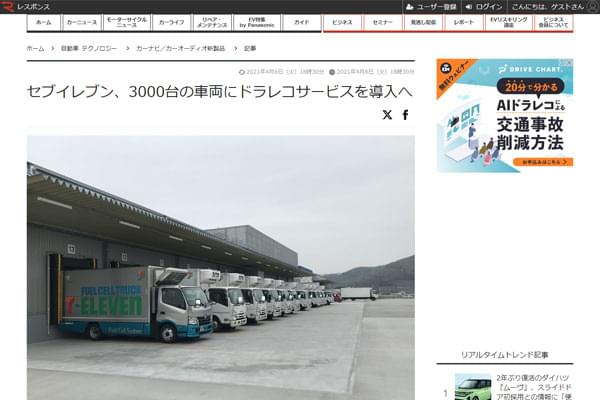Screen dimensions: 600x400
Task: Click the 記事 breadcrumb link
Action: point(250,49)
